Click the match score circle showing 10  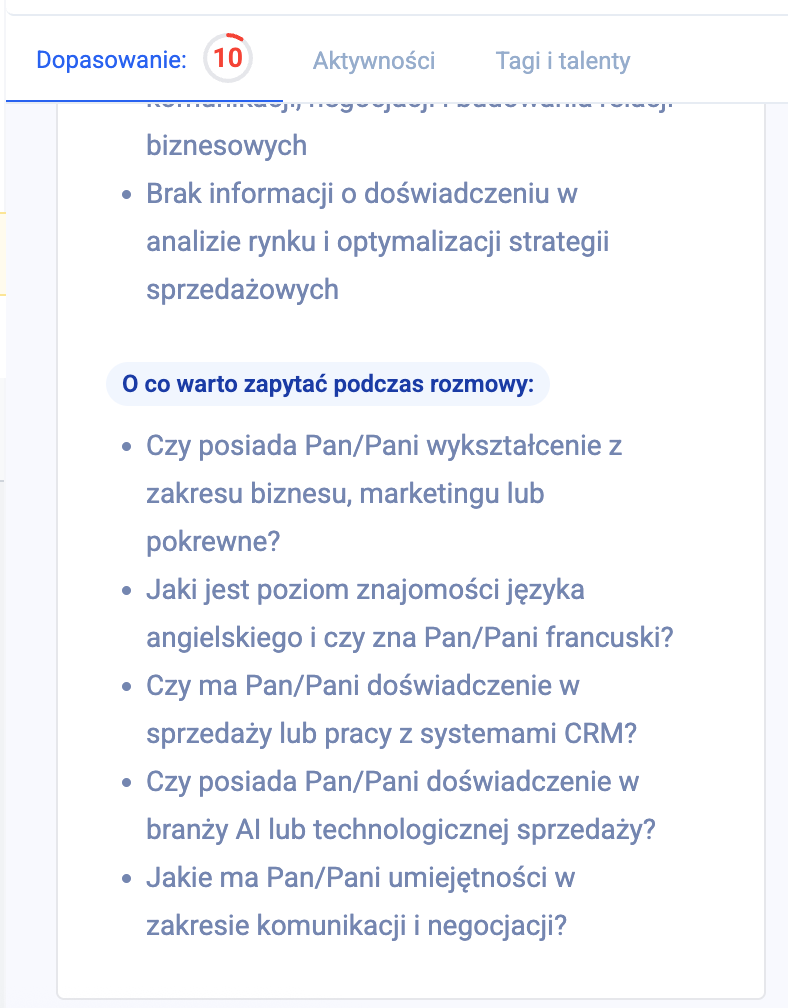[x=228, y=59]
